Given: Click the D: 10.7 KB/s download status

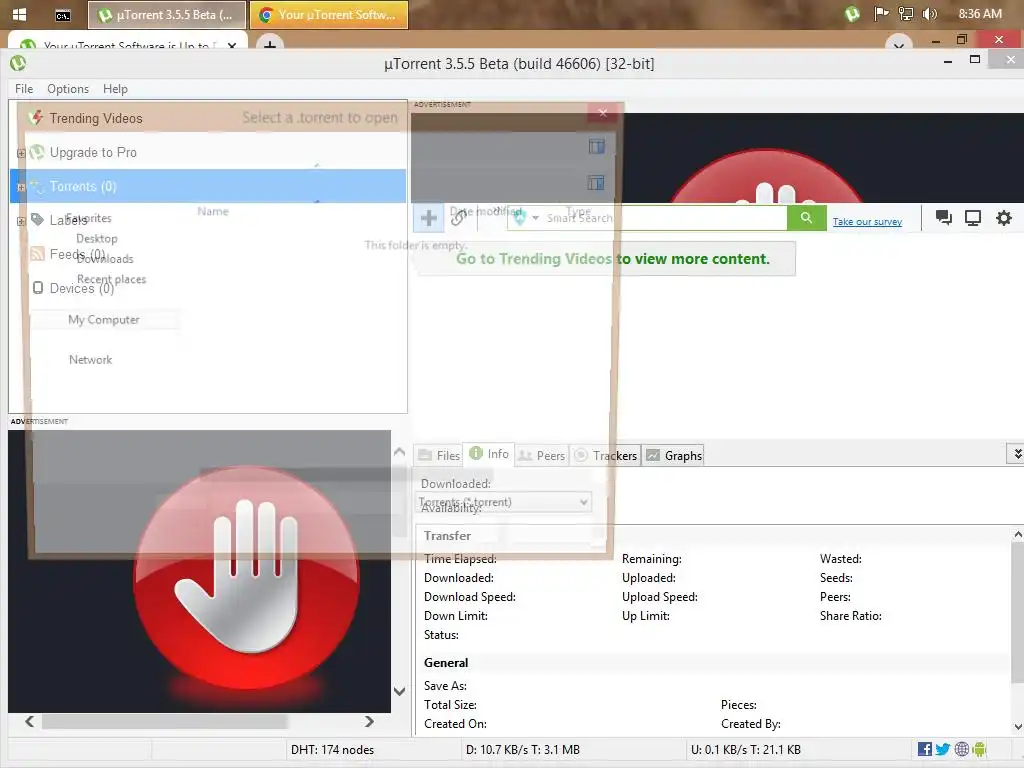Looking at the screenshot, I should coord(522,750).
